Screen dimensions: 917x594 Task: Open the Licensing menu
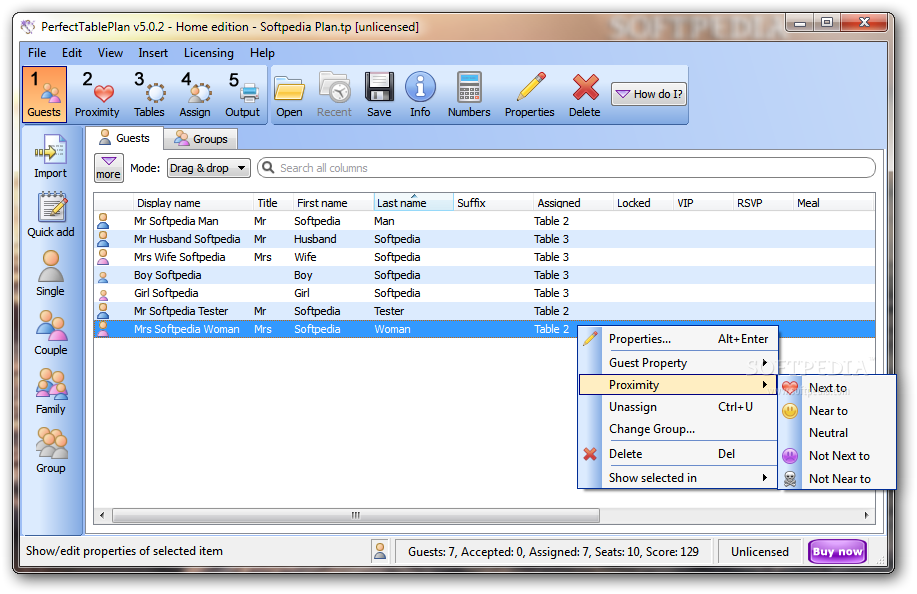click(209, 53)
